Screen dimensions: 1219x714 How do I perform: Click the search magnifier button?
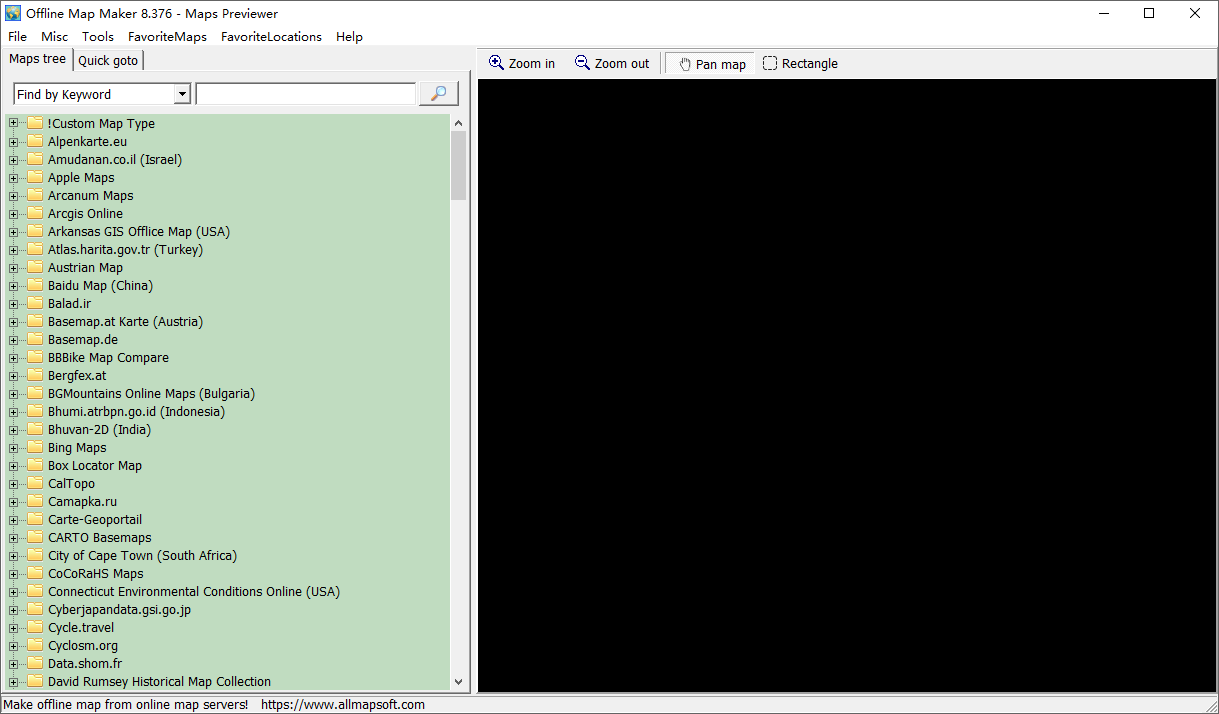[438, 94]
